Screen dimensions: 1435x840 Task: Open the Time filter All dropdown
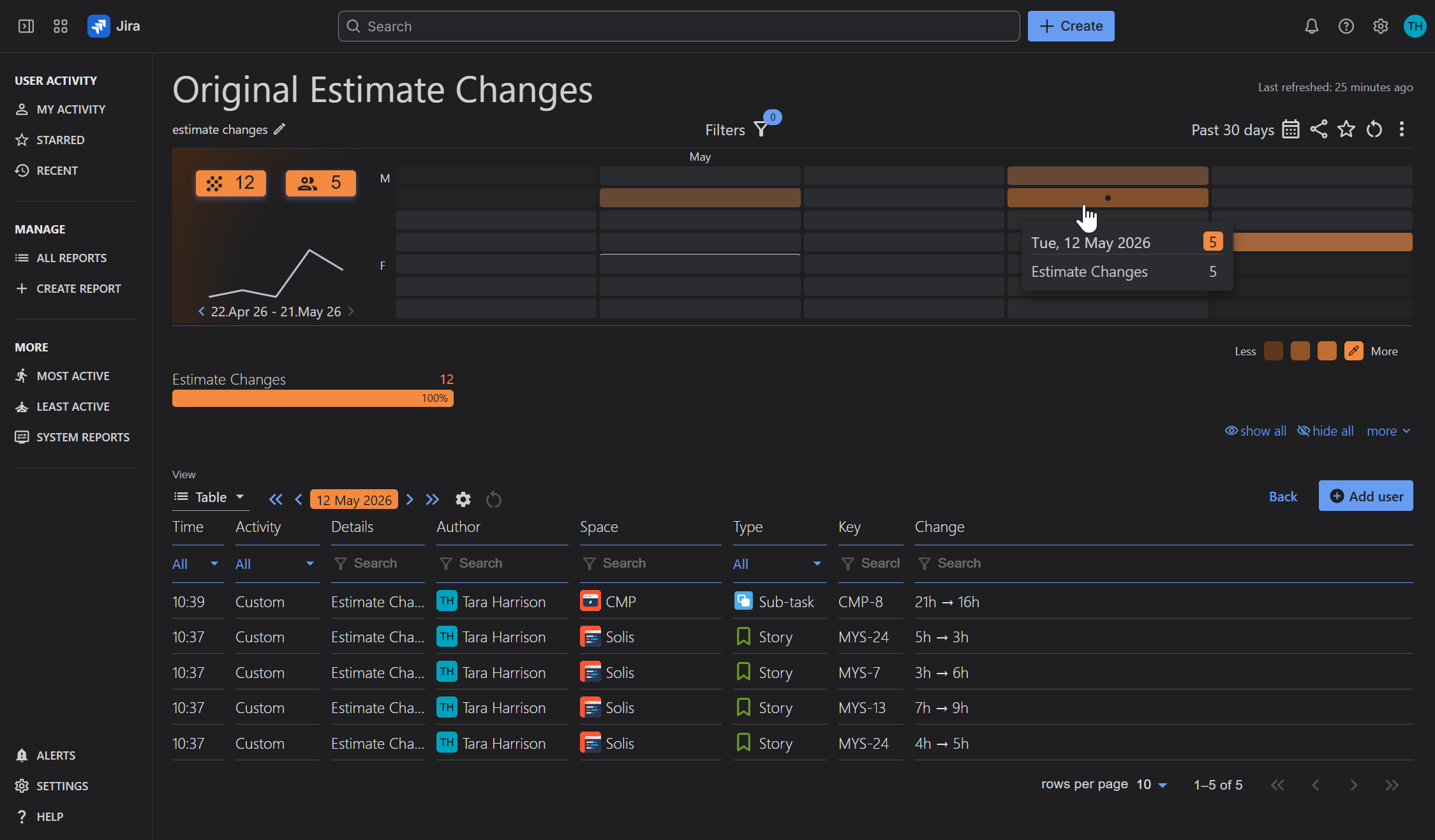[x=196, y=564]
